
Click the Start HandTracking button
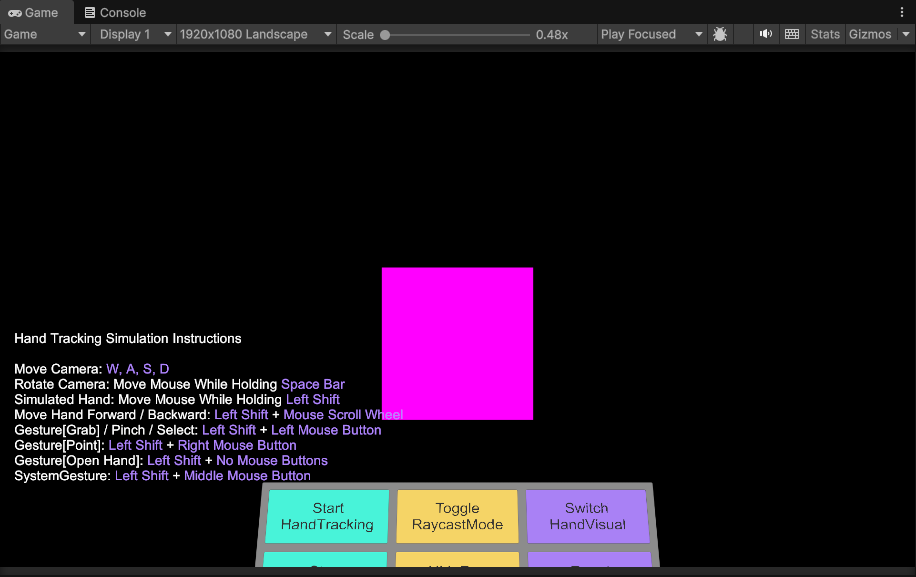(327, 516)
